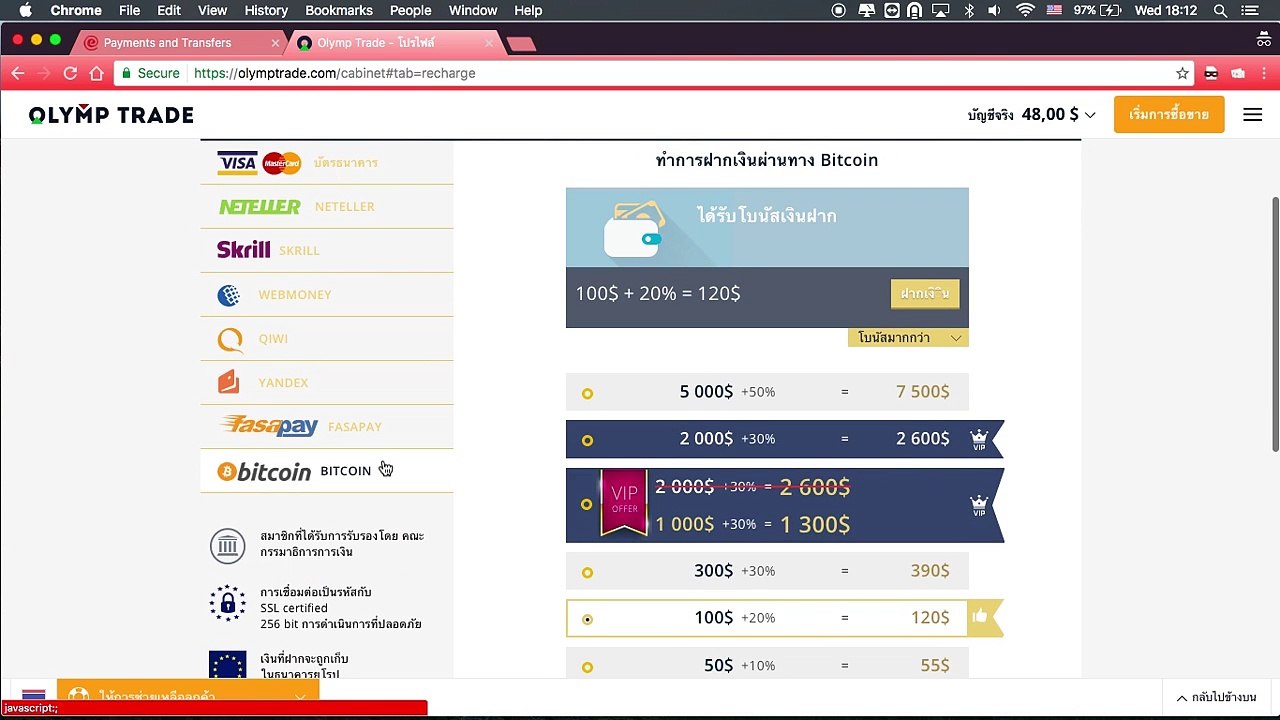Viewport: 1280px width, 720px height.
Task: Select the Yandex wallet icon
Action: (x=229, y=382)
